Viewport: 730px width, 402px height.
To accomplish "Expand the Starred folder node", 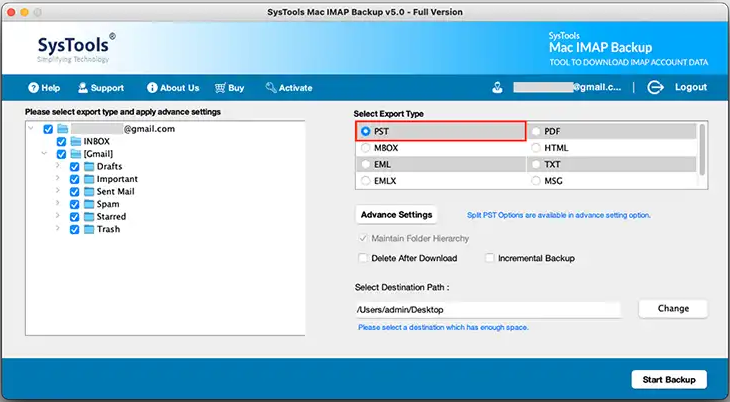I will 58,215.
